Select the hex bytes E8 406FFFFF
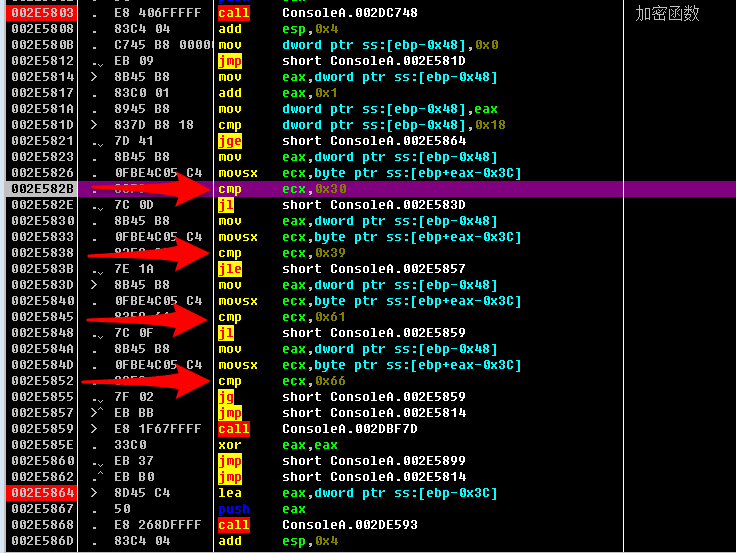 click(x=157, y=13)
